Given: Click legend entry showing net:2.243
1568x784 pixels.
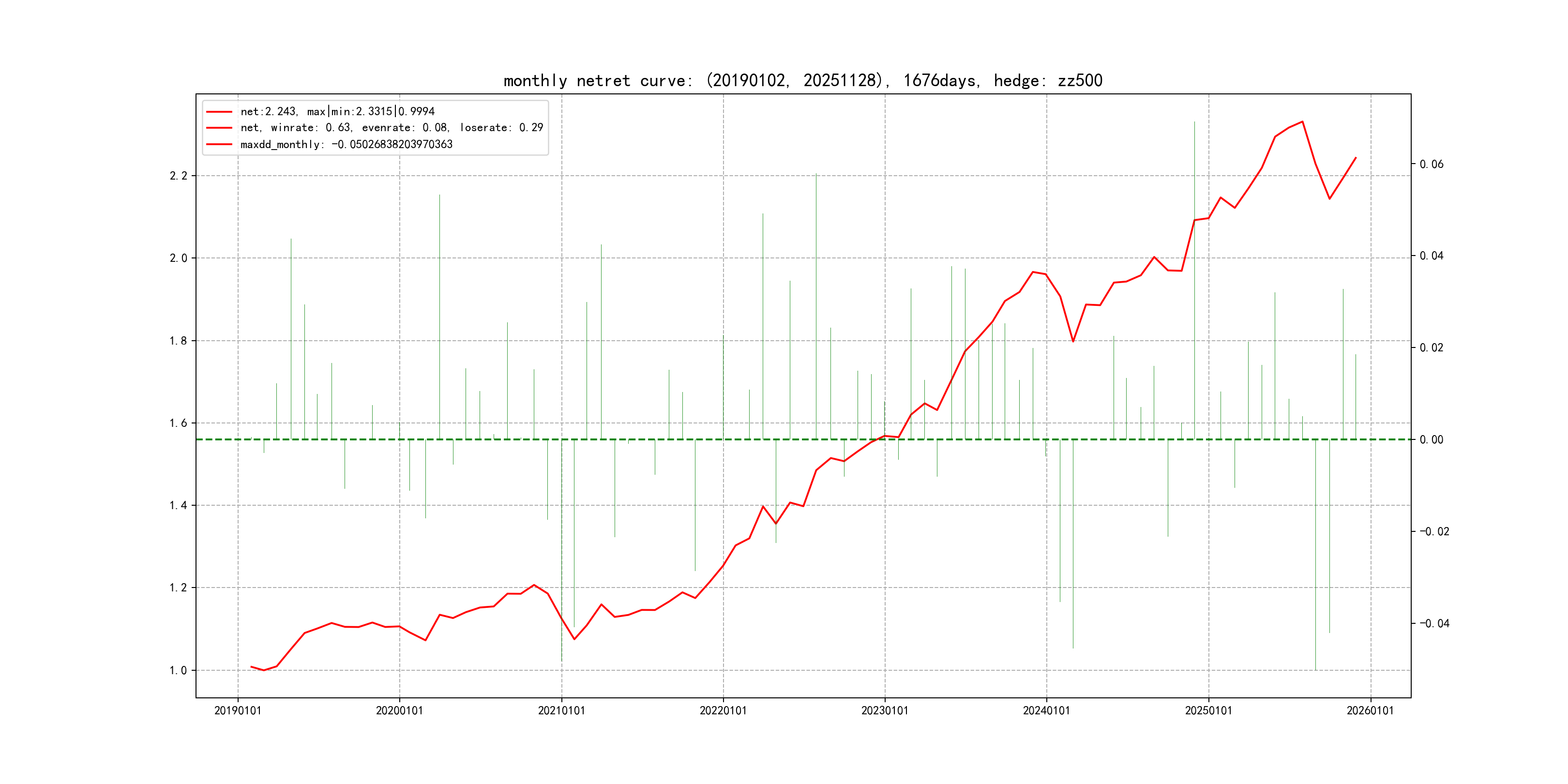Looking at the screenshot, I should [x=337, y=111].
